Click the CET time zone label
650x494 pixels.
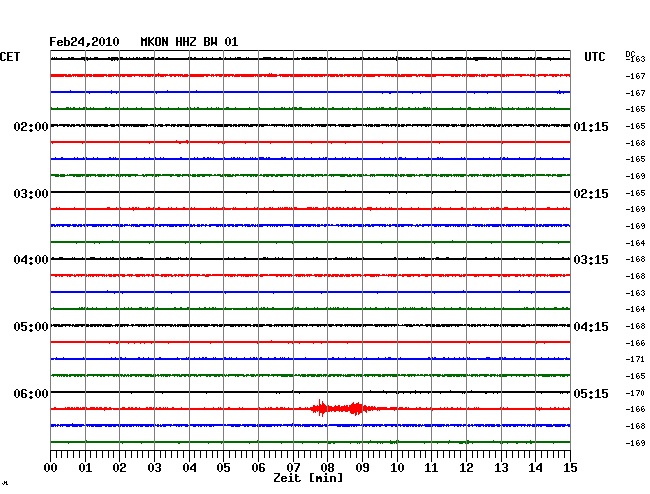[10, 57]
